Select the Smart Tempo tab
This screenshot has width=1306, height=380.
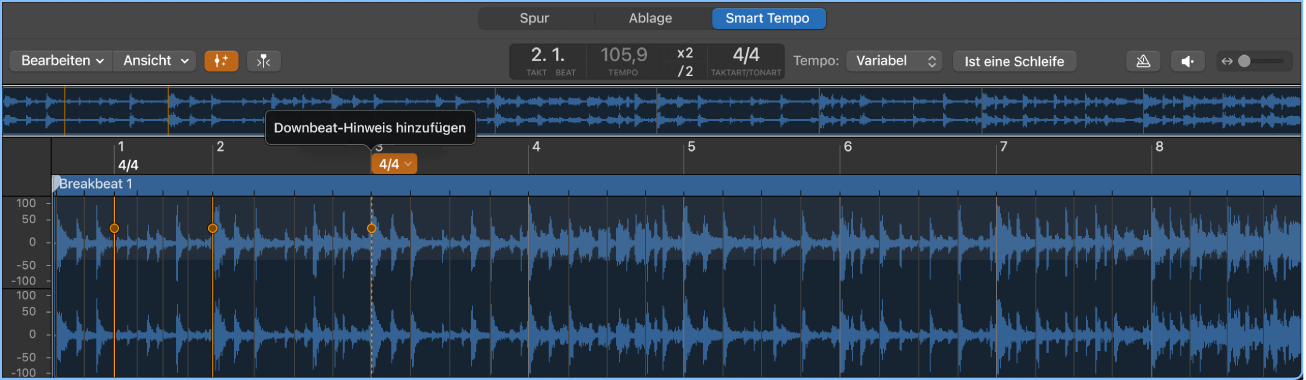click(x=768, y=18)
